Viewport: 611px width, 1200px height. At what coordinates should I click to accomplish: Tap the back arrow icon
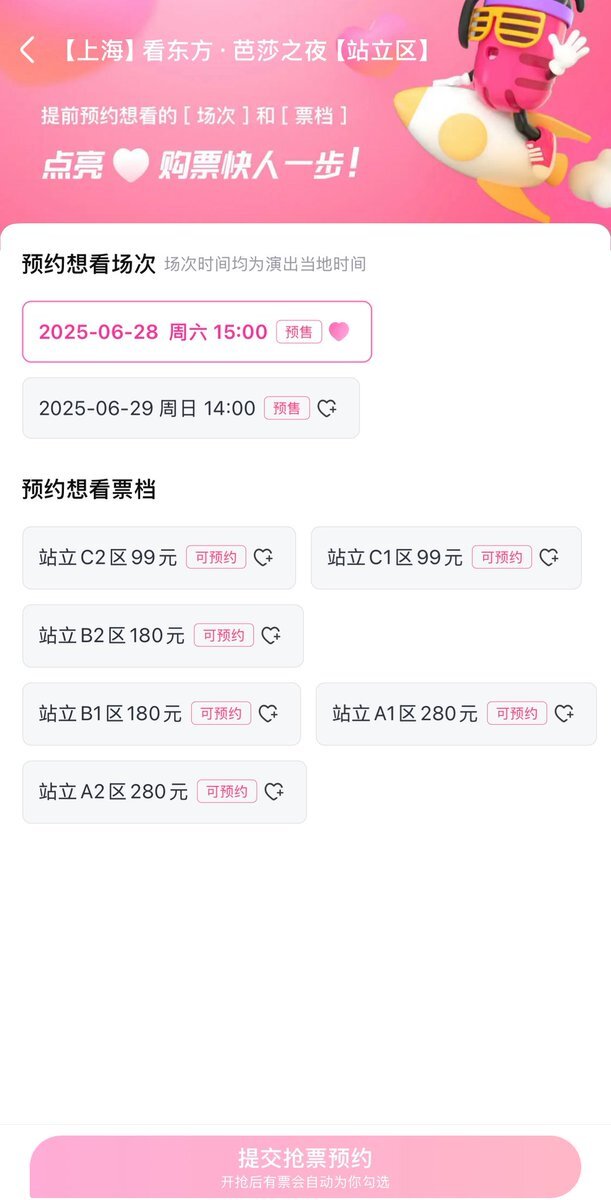(27, 50)
